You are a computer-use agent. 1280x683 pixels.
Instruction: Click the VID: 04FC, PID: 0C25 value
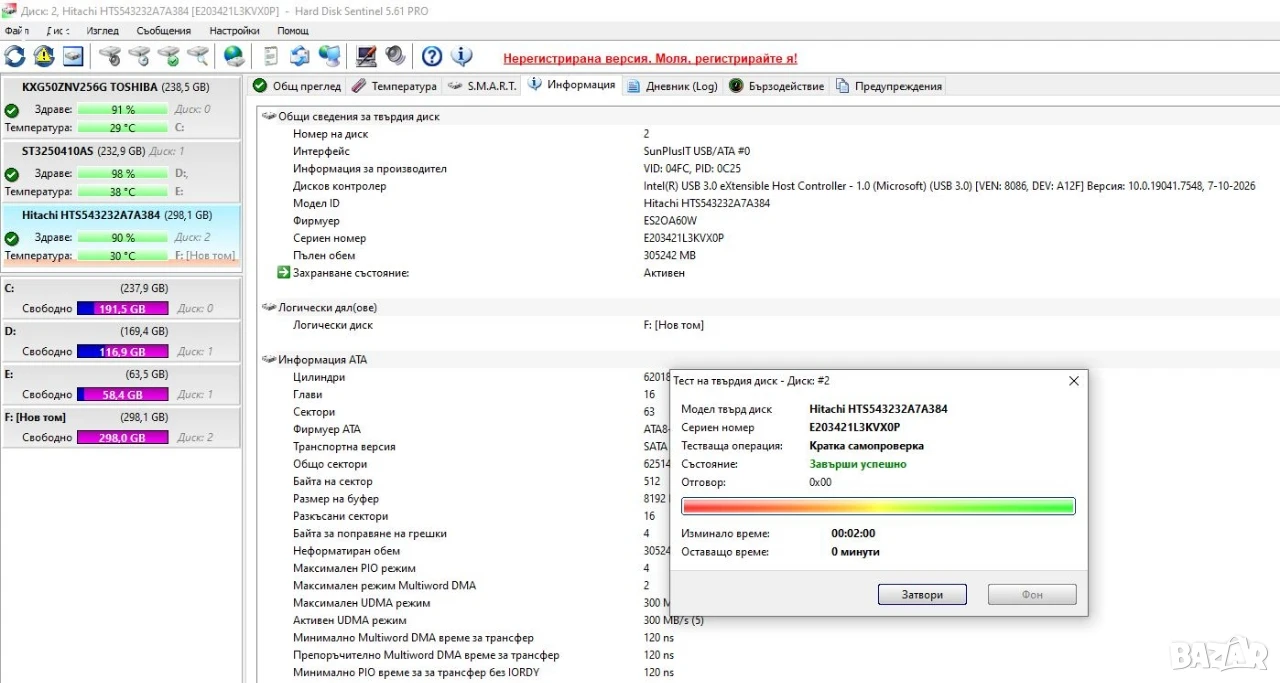tap(692, 169)
